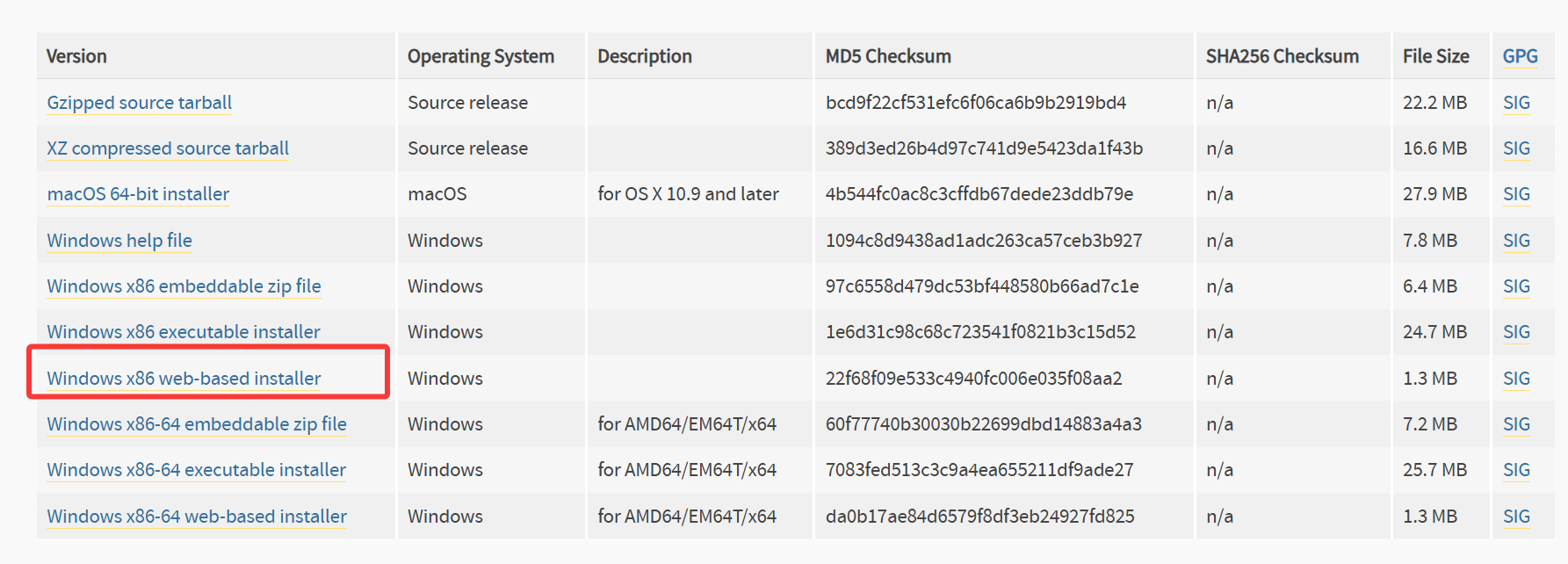Viewport: 1568px width, 564px height.
Task: Open SIG for x86-64 executable installer
Action: pos(1516,470)
